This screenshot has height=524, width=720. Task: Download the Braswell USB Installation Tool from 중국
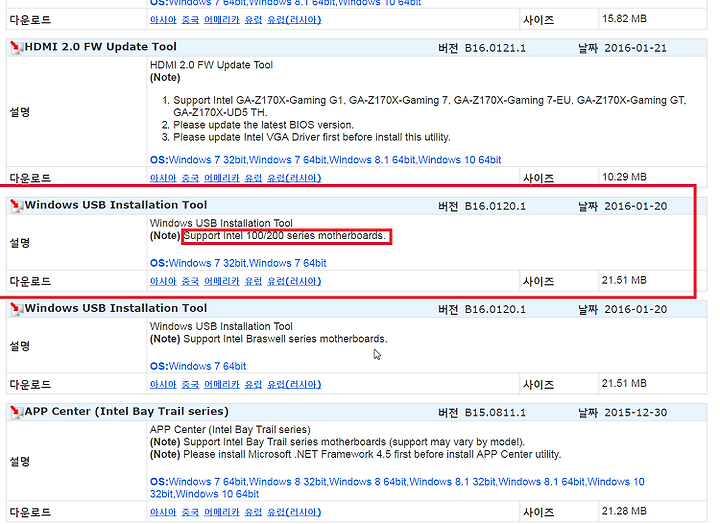190,384
